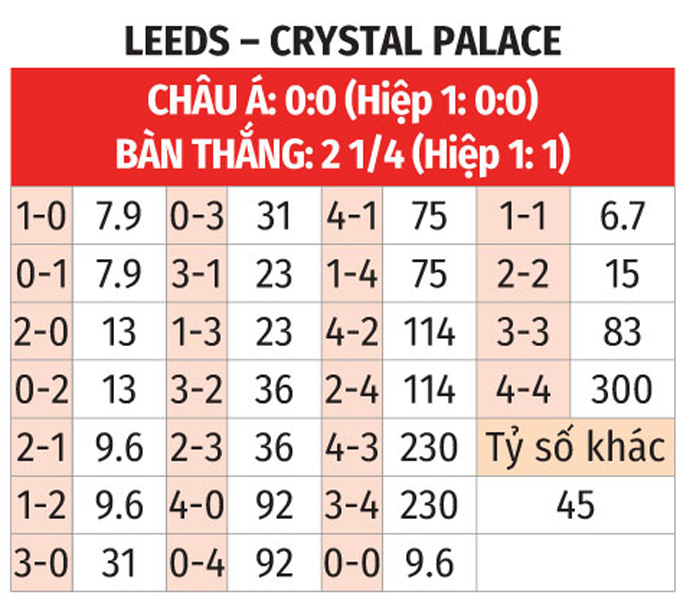Image resolution: width=680 pixels, height=595 pixels.
Task: Click the 300 odds value
Action: tap(622, 389)
